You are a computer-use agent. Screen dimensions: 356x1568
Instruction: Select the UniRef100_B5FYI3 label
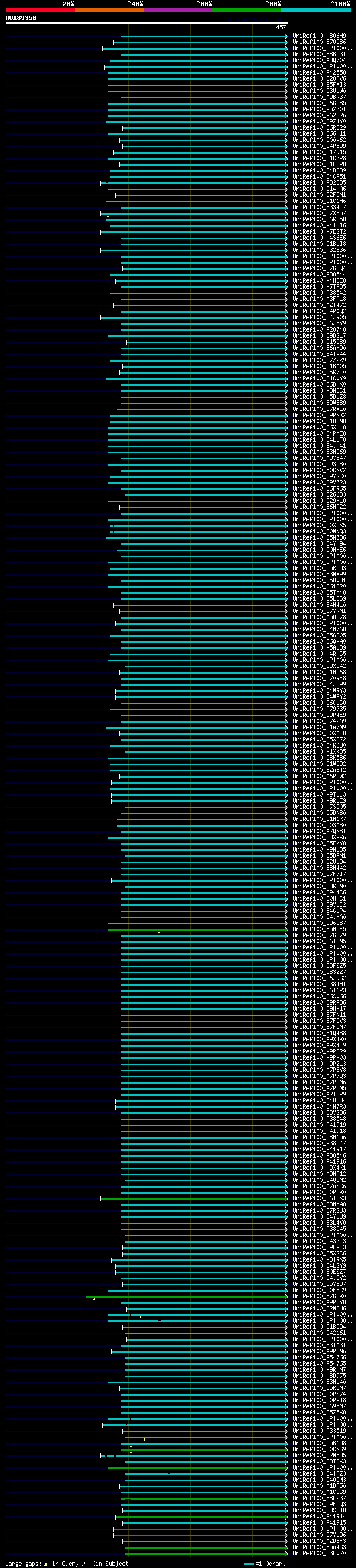click(319, 85)
